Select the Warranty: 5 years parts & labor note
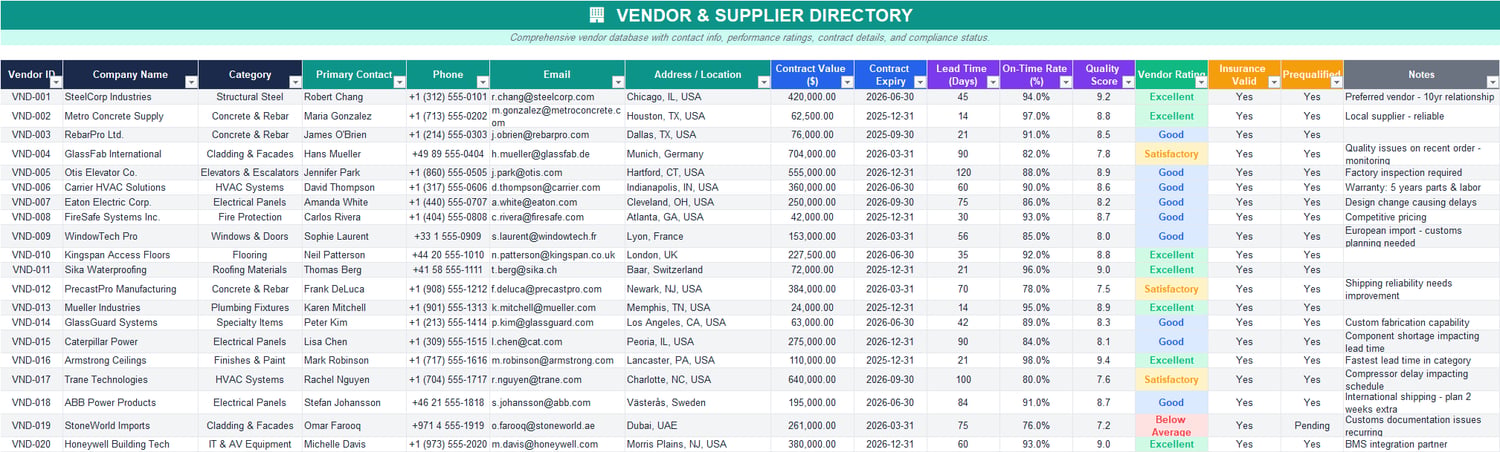This screenshot has width=1500, height=452. (x=1422, y=187)
